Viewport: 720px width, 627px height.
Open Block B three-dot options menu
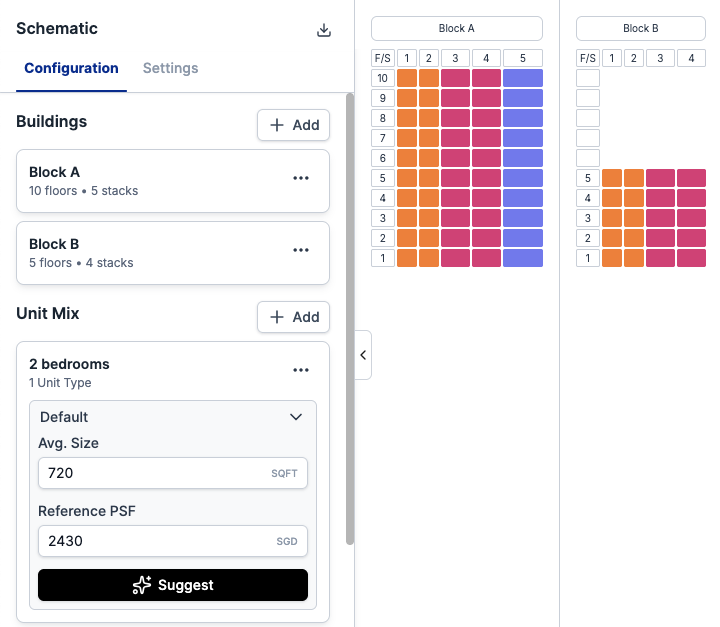pos(301,250)
